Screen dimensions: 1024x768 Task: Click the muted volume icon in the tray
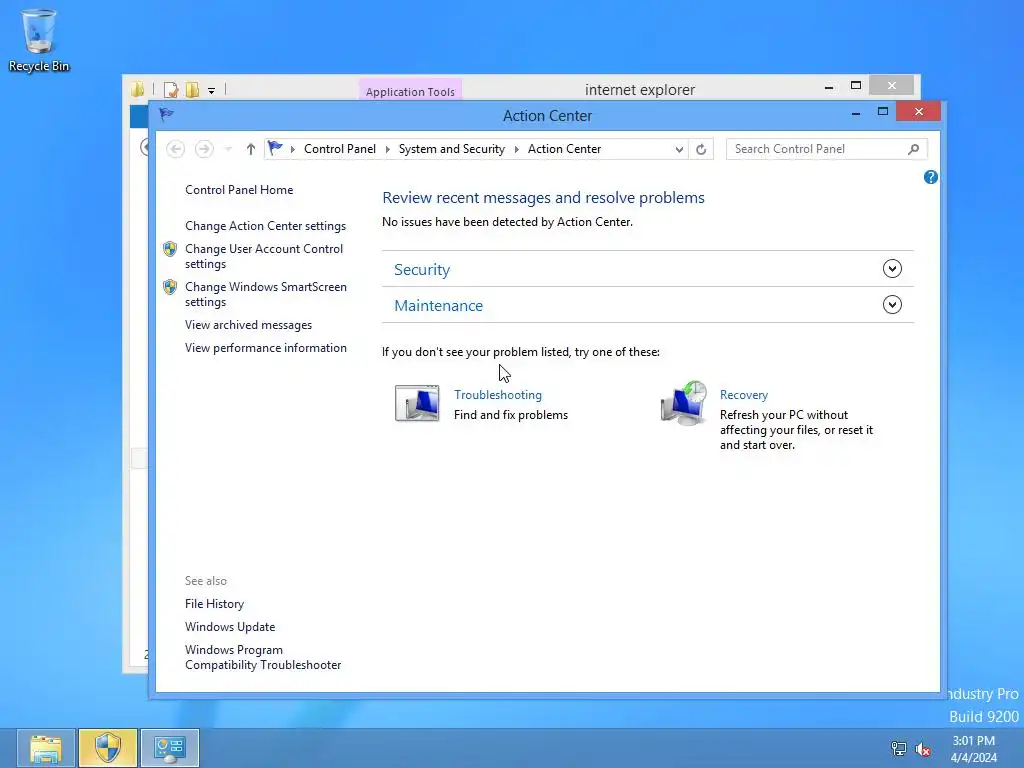tap(923, 749)
